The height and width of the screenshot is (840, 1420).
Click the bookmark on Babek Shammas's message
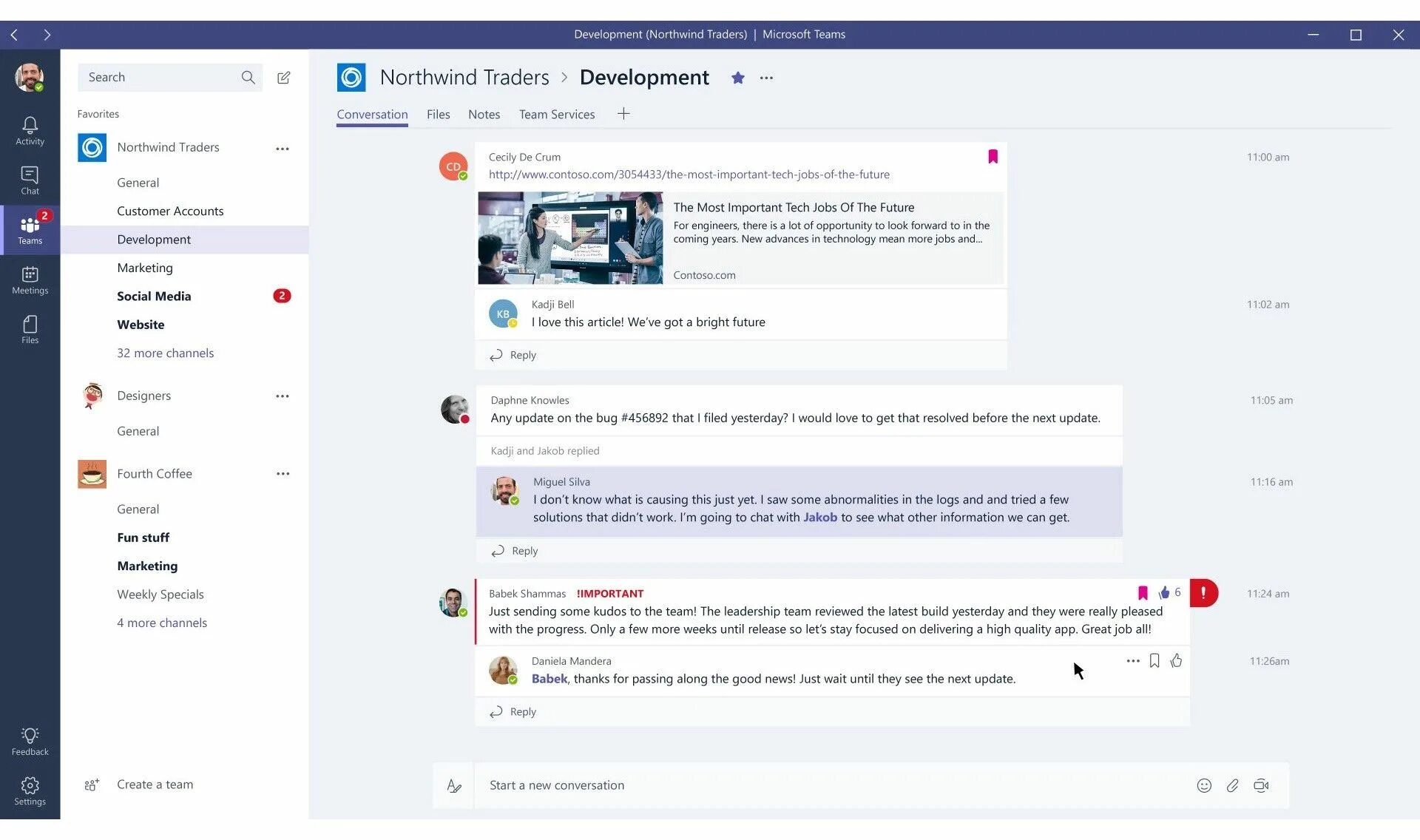pos(1143,592)
